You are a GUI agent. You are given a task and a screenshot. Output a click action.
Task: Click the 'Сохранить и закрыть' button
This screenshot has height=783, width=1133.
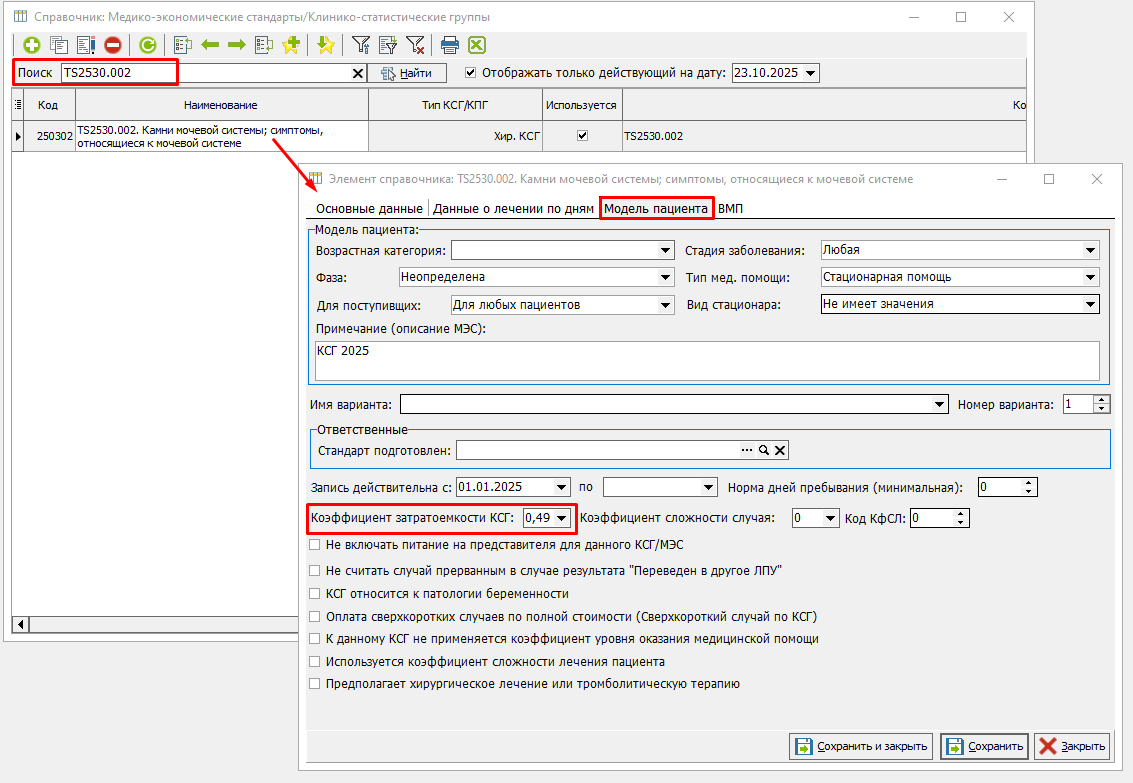tap(862, 746)
